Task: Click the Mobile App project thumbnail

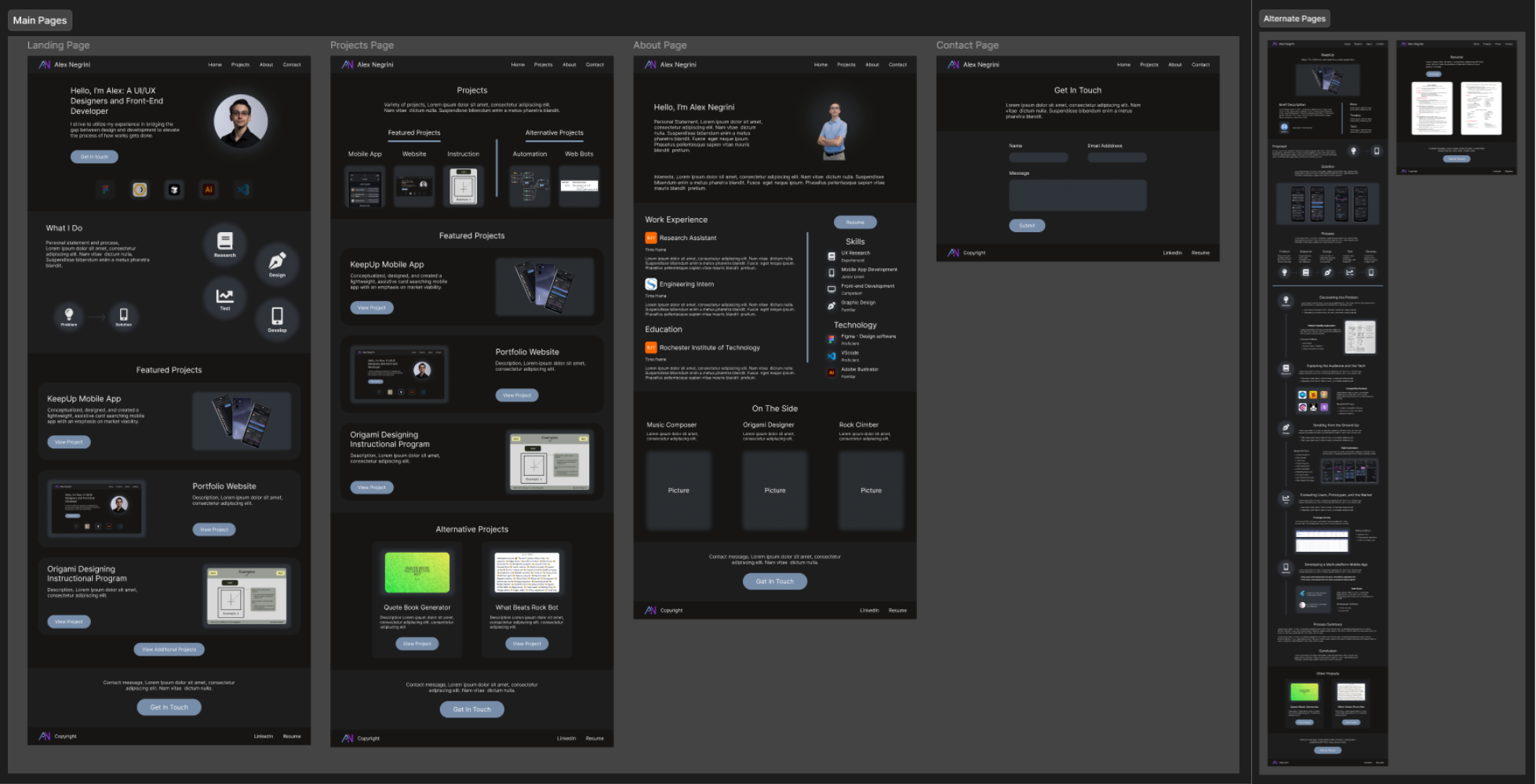Action: [365, 187]
